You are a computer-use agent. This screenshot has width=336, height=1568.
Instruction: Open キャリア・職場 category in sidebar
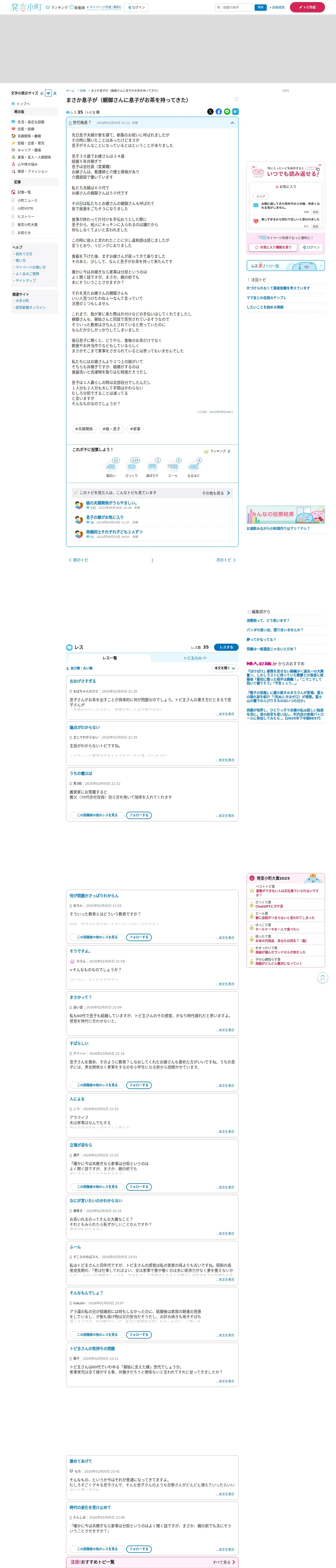[x=29, y=150]
